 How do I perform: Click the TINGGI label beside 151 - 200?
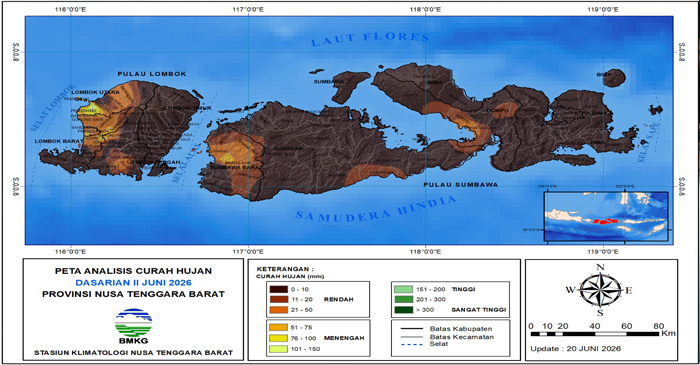[x=463, y=289]
